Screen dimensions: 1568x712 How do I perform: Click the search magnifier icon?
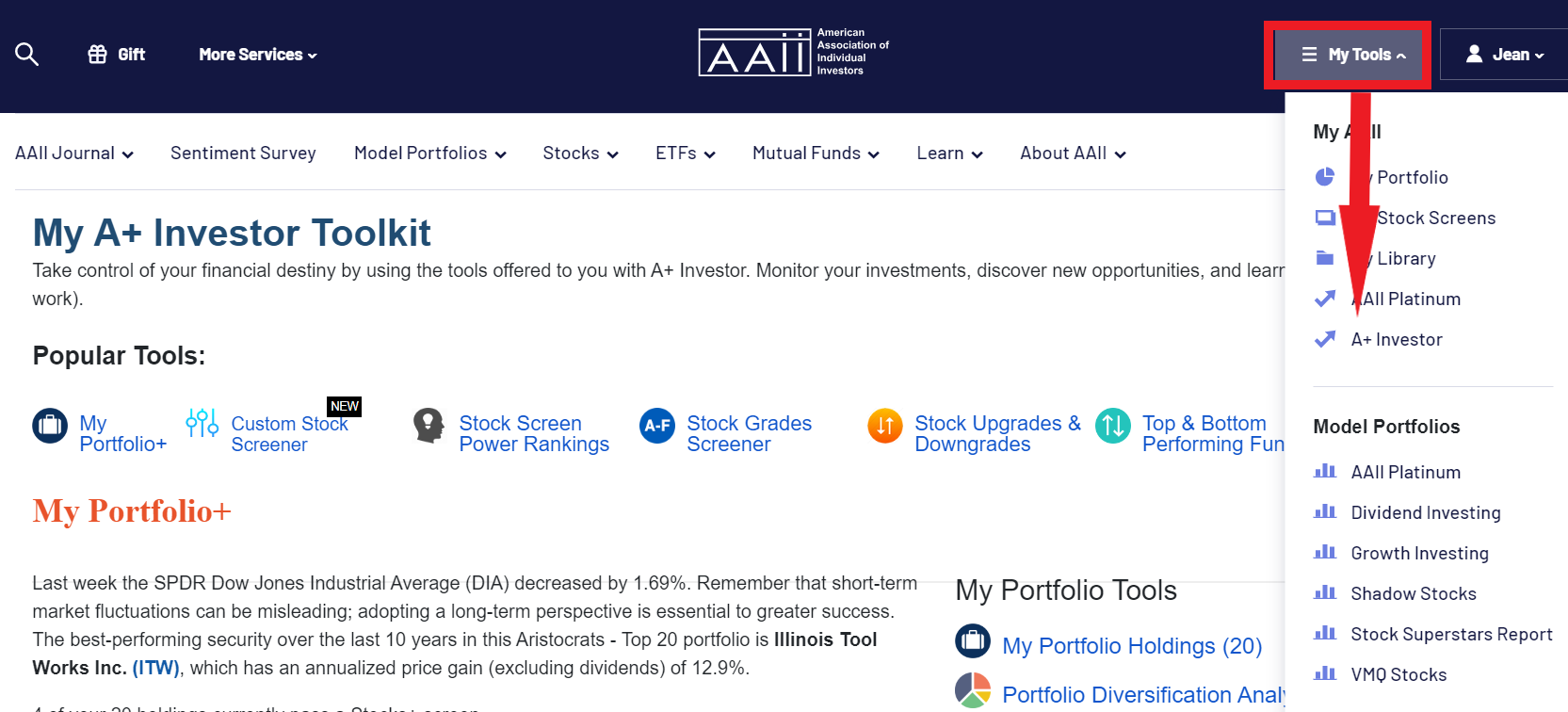pyautogui.click(x=27, y=55)
